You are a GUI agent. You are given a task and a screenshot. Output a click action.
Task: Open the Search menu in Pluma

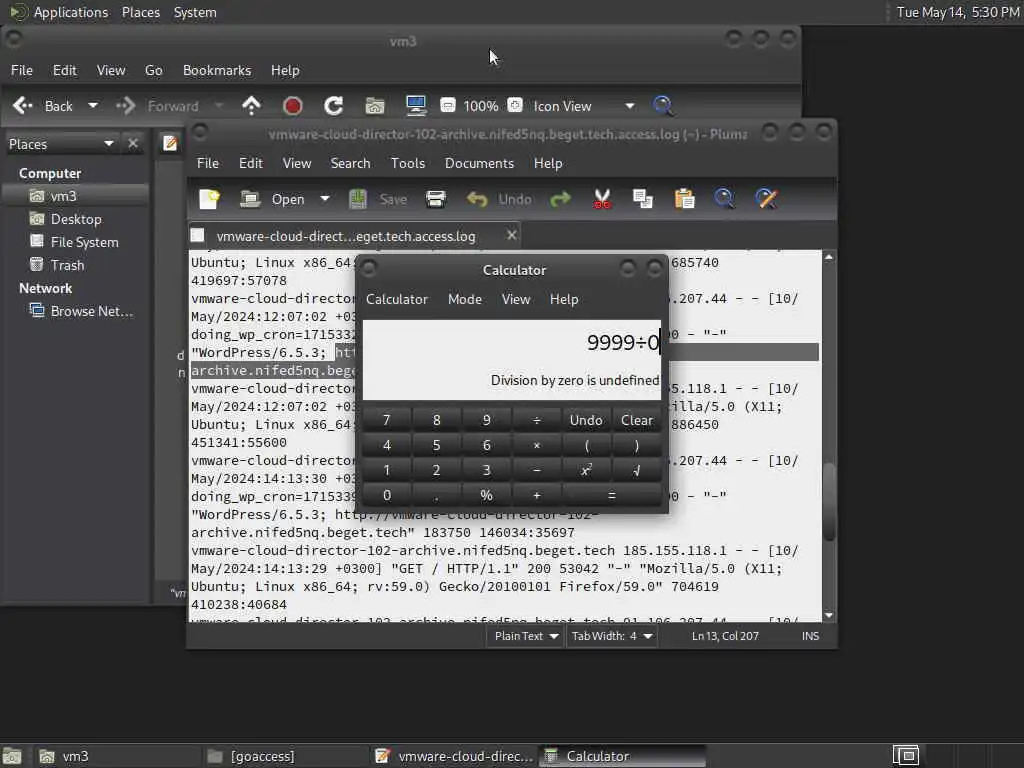click(x=350, y=163)
